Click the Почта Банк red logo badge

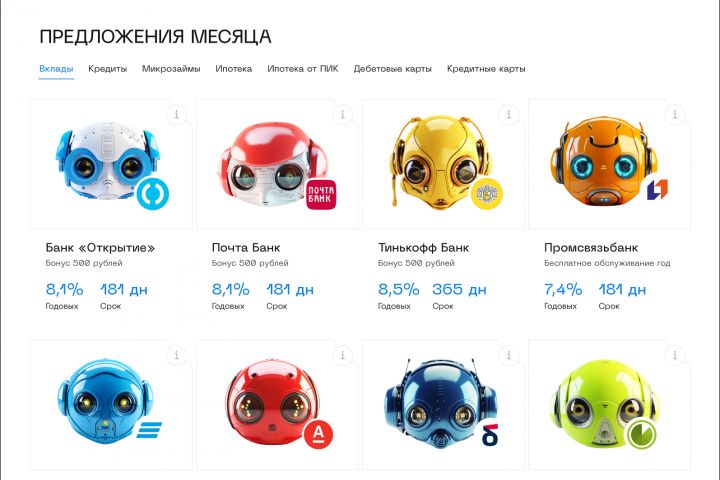click(321, 194)
